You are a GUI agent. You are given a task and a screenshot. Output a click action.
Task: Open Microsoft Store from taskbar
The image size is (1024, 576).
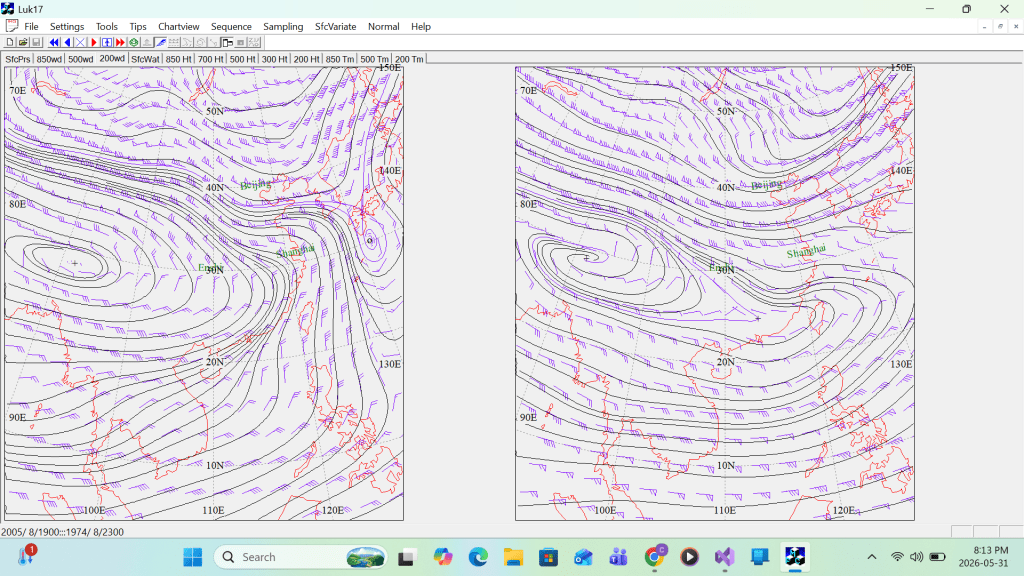point(549,557)
